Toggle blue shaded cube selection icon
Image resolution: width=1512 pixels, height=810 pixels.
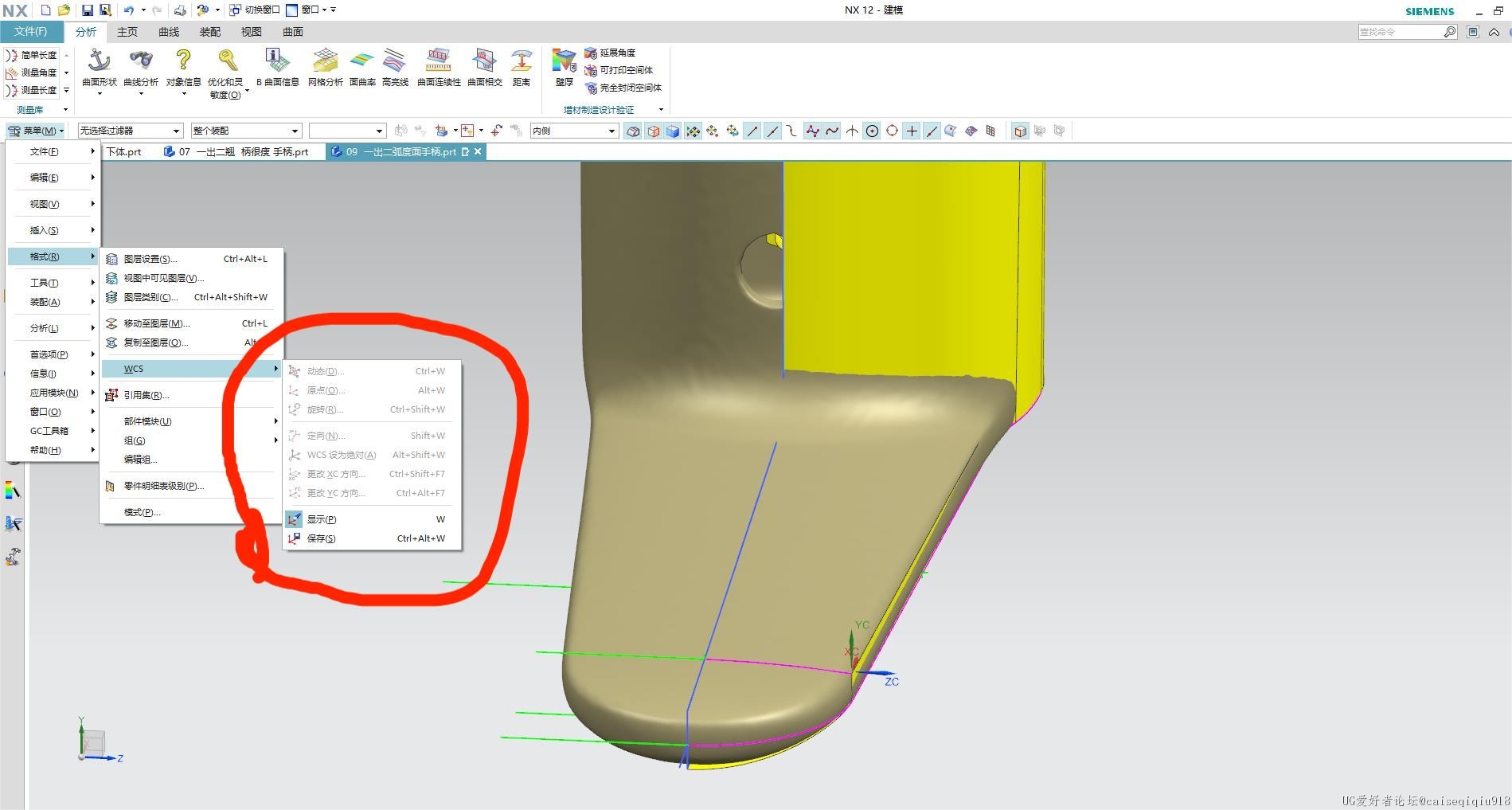(673, 131)
